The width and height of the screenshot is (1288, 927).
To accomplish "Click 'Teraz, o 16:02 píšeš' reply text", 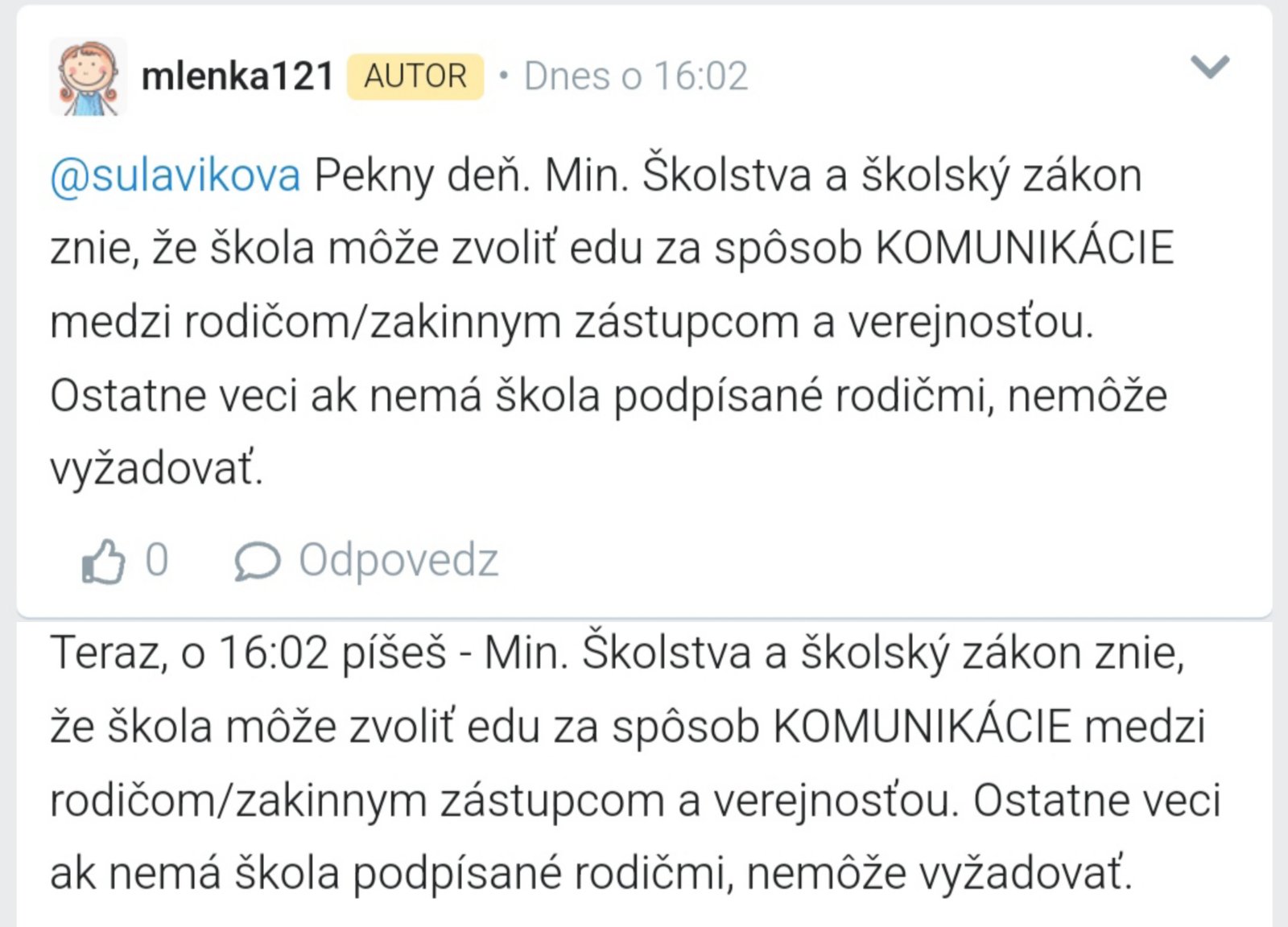I will pos(248,652).
